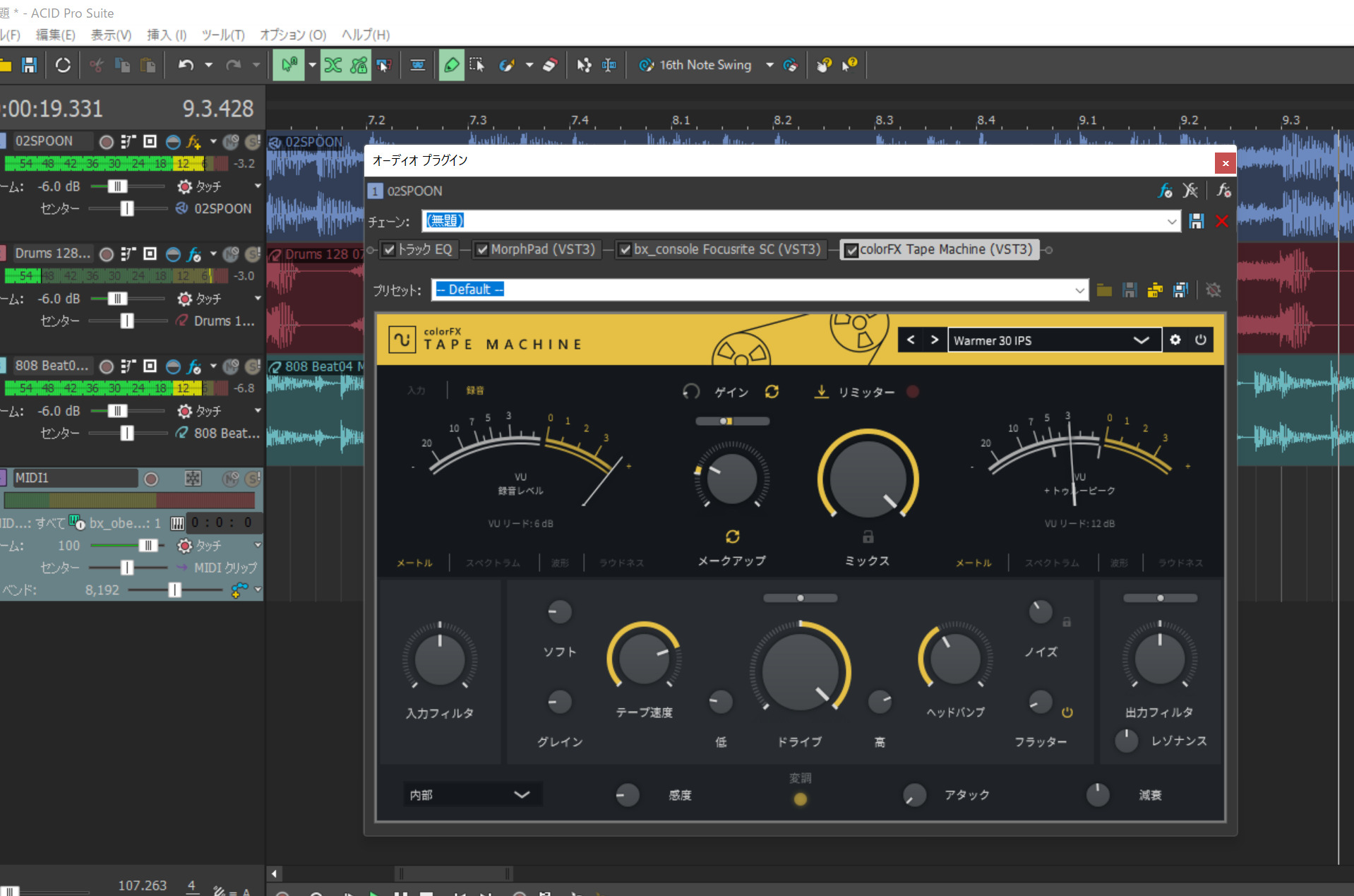The image size is (1354, 896).
Task: Open the 内部 sidechain source dropdown
Action: click(x=472, y=795)
